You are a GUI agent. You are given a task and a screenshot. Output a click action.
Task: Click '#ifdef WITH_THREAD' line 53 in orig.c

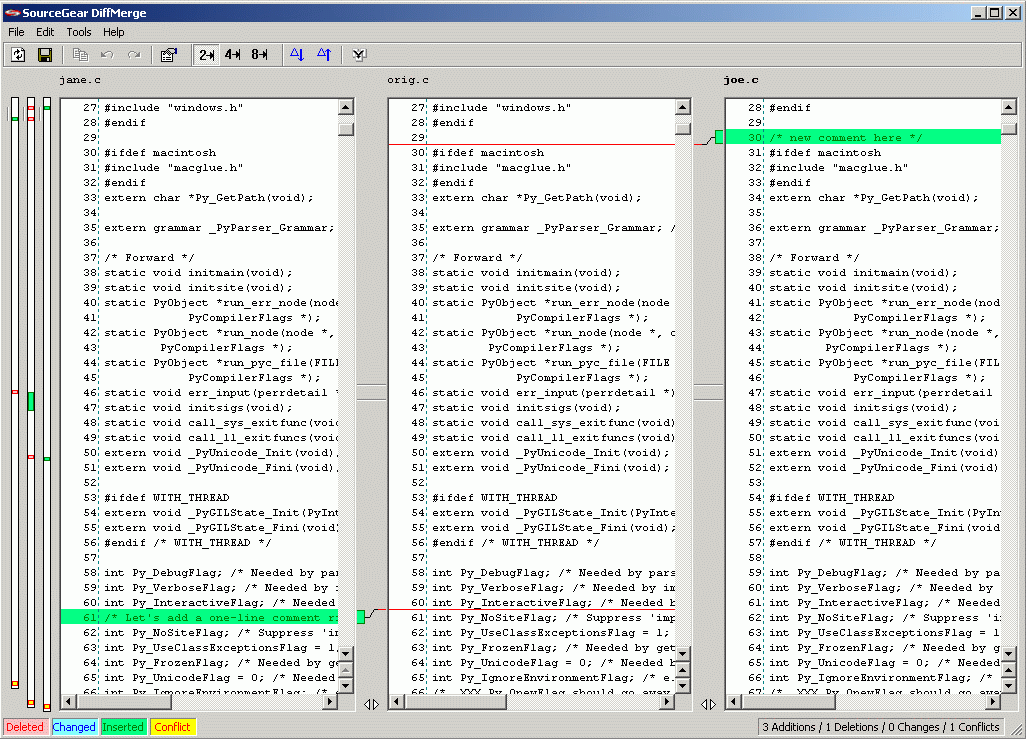pos(495,497)
